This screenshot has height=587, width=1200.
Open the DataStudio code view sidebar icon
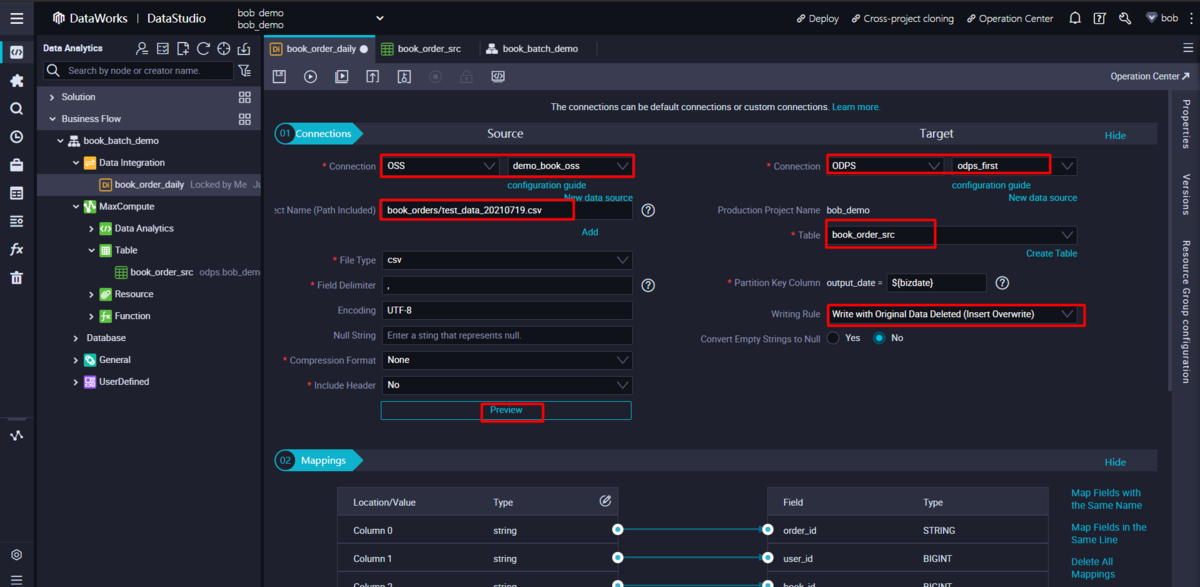16,52
